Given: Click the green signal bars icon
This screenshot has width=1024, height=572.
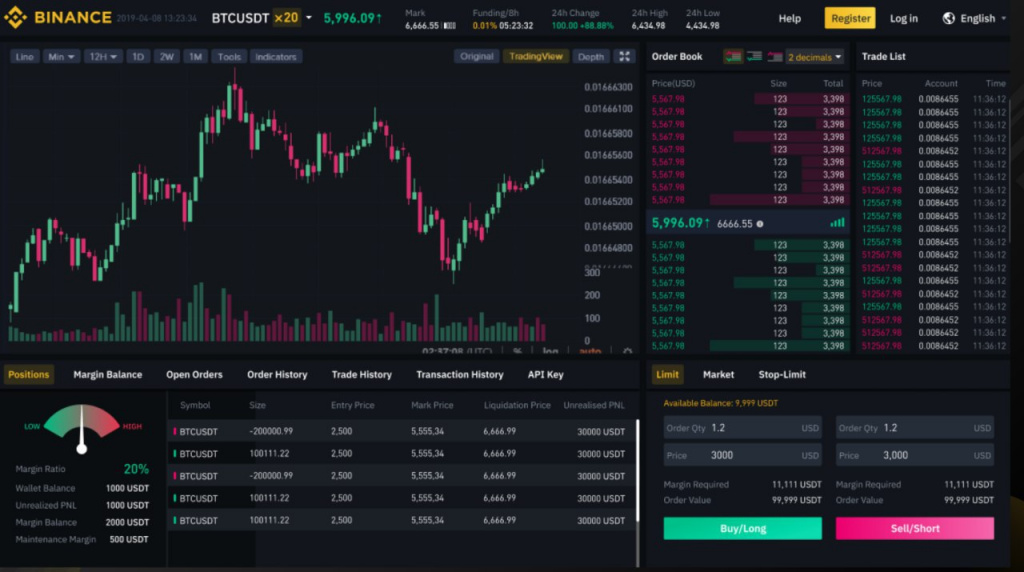Looking at the screenshot, I should coord(837,223).
